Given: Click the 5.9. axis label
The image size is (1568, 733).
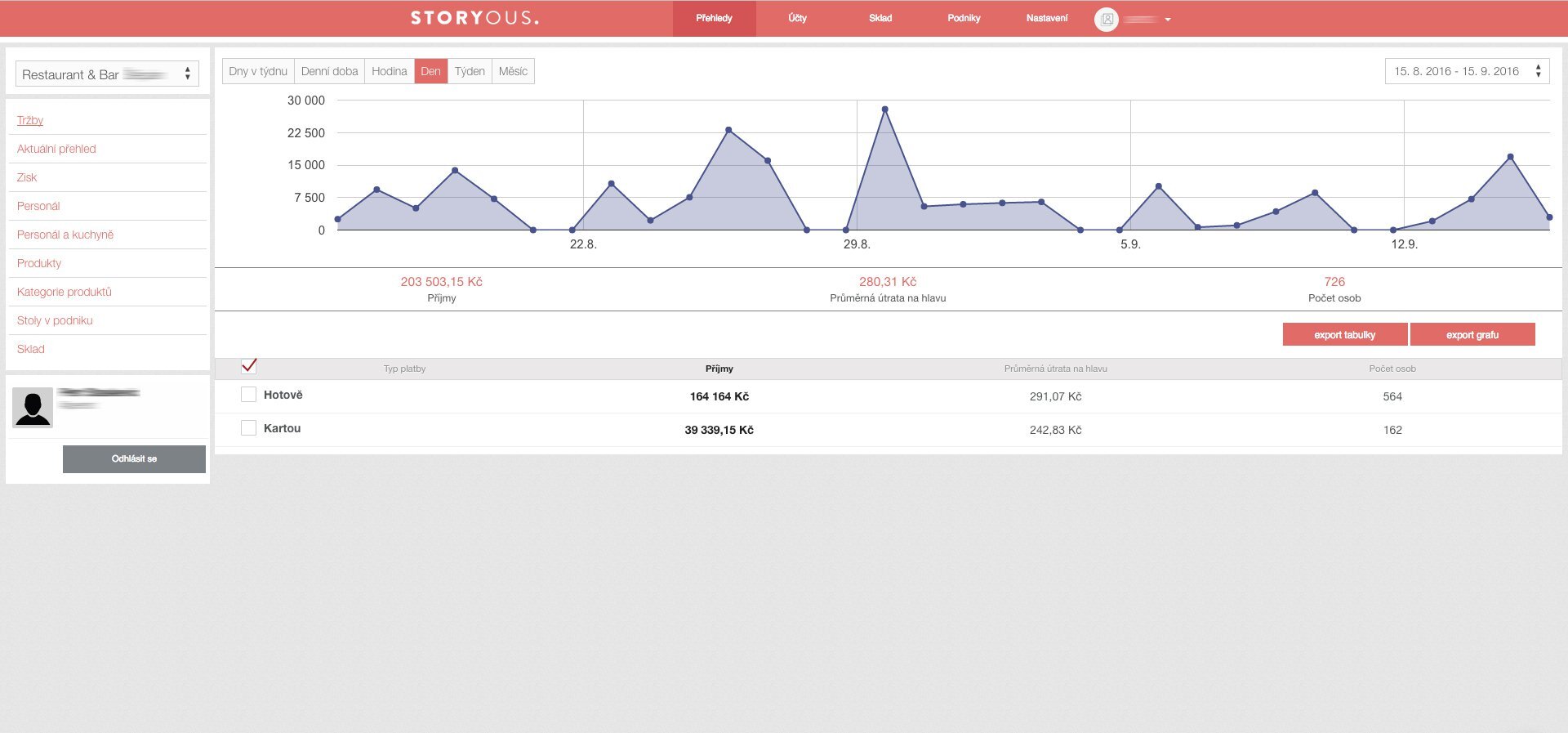Looking at the screenshot, I should [1130, 244].
